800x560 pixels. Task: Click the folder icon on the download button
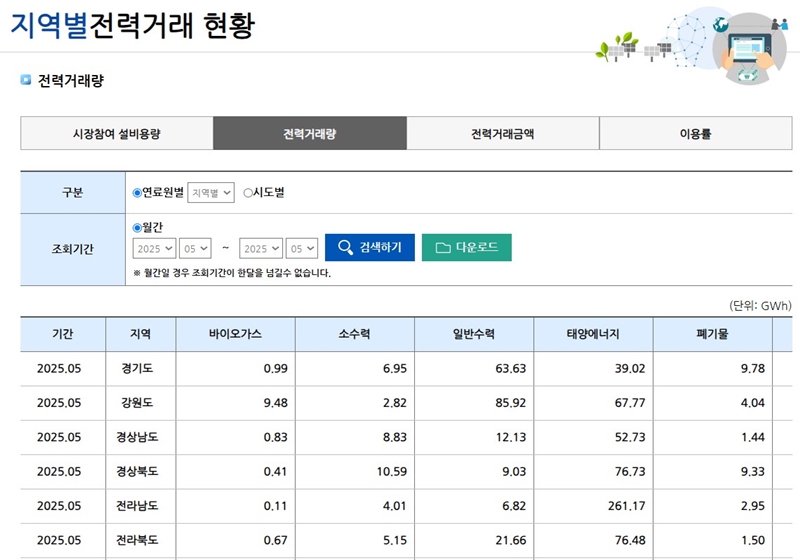click(x=443, y=248)
